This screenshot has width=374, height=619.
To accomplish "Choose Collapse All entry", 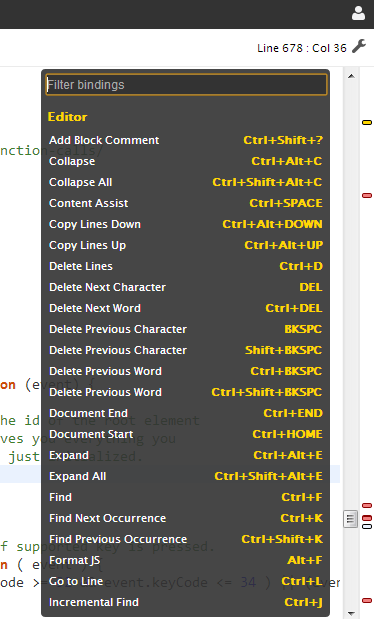I will (186, 182).
